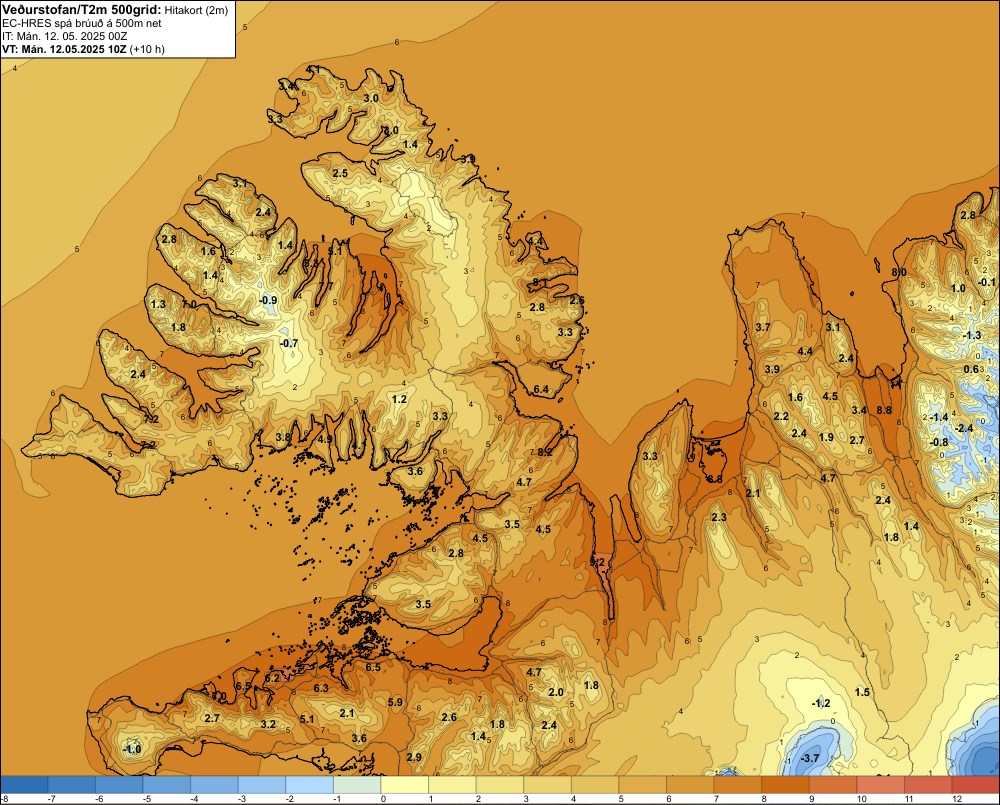1000x805 pixels.
Task: Click the '1.5' temperature value on the map
Action: point(862,693)
